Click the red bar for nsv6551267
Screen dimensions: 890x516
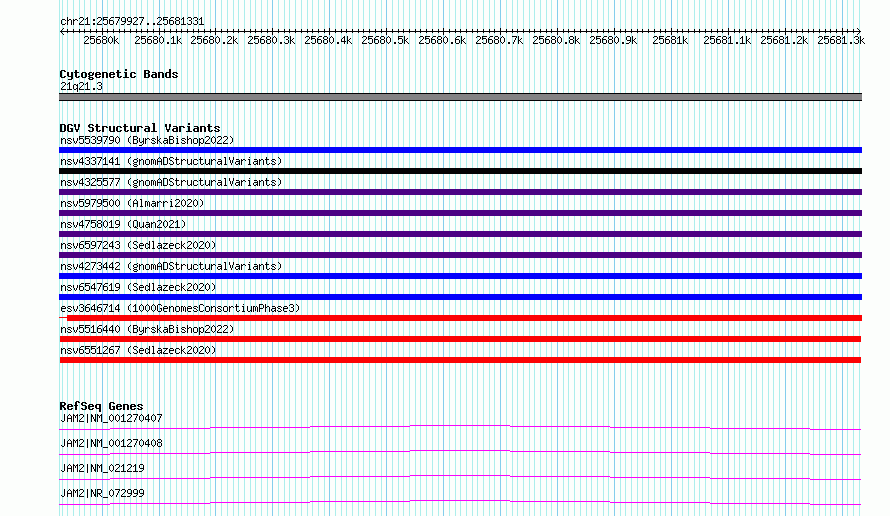[x=460, y=360]
